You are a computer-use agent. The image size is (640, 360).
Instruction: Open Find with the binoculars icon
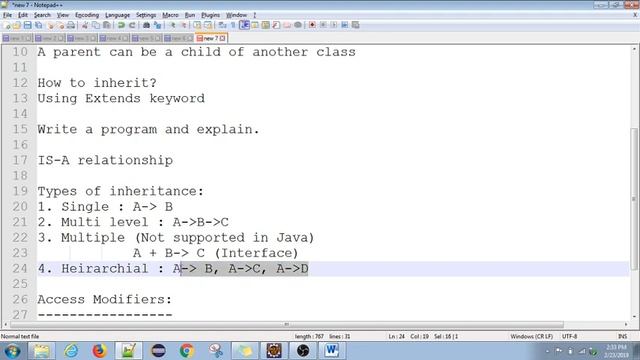[146, 25]
